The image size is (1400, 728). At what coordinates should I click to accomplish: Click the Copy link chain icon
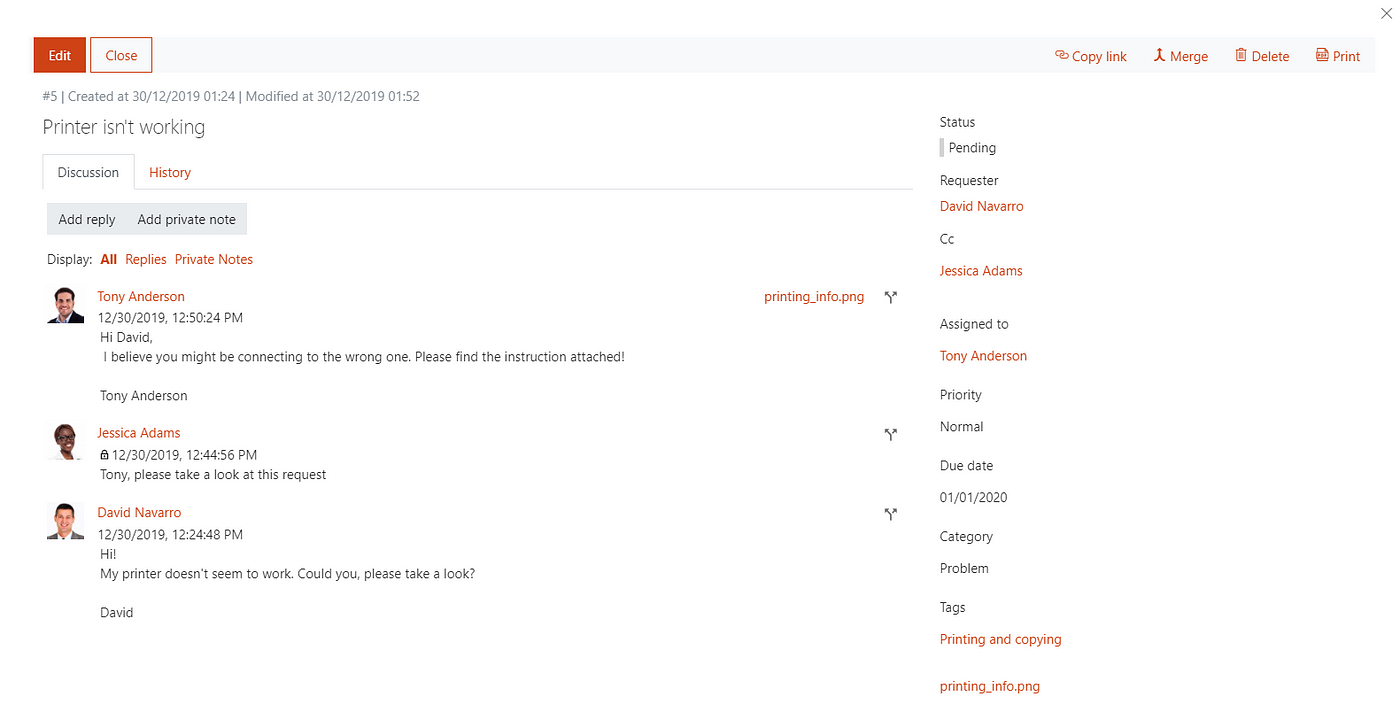pyautogui.click(x=1062, y=55)
